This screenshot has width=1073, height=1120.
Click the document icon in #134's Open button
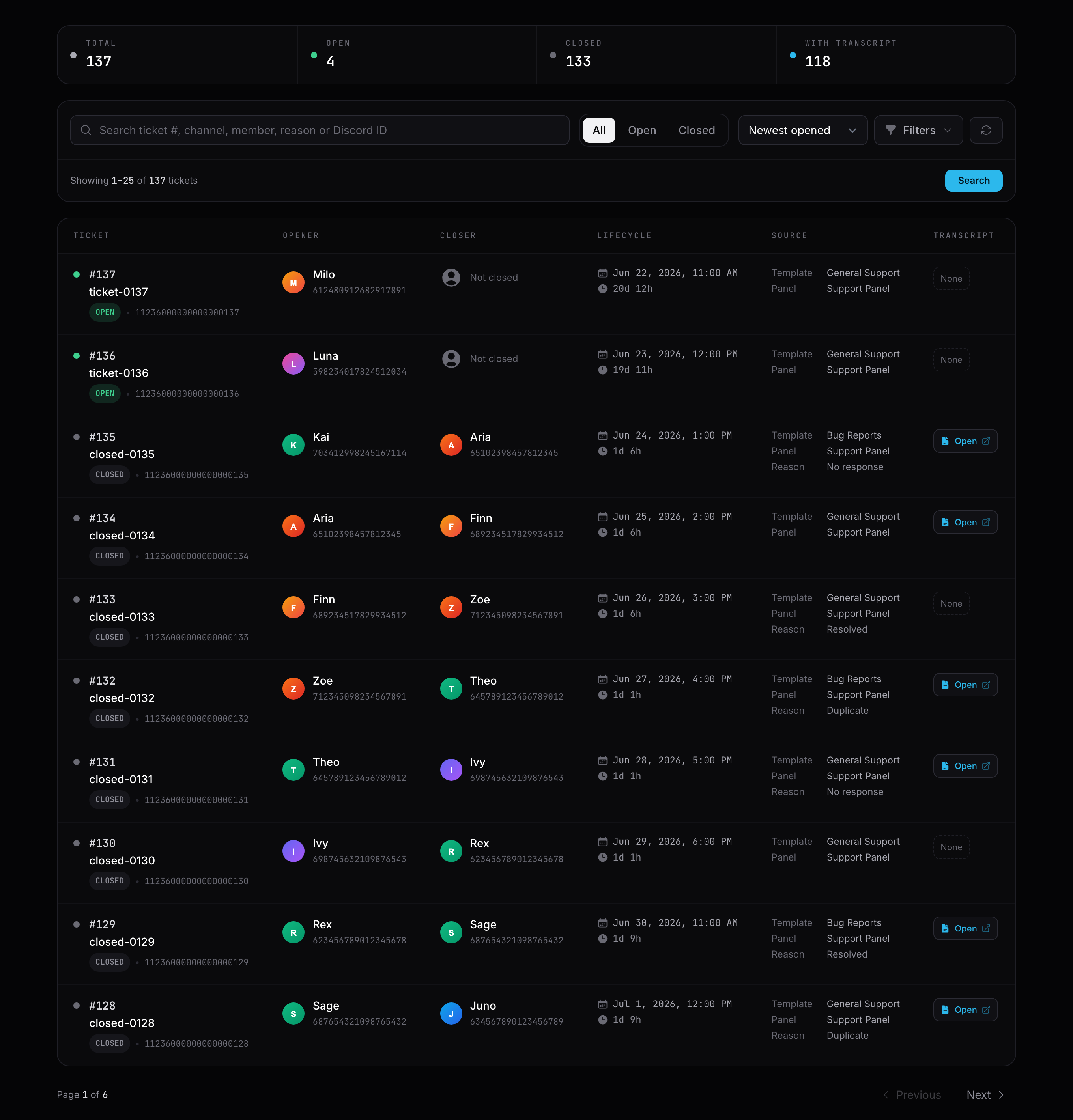[x=945, y=522]
